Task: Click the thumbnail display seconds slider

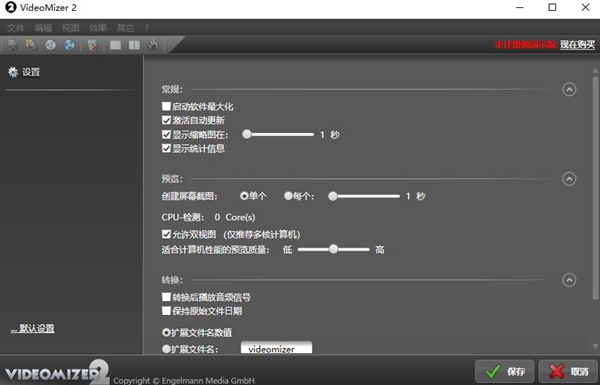Action: point(278,134)
